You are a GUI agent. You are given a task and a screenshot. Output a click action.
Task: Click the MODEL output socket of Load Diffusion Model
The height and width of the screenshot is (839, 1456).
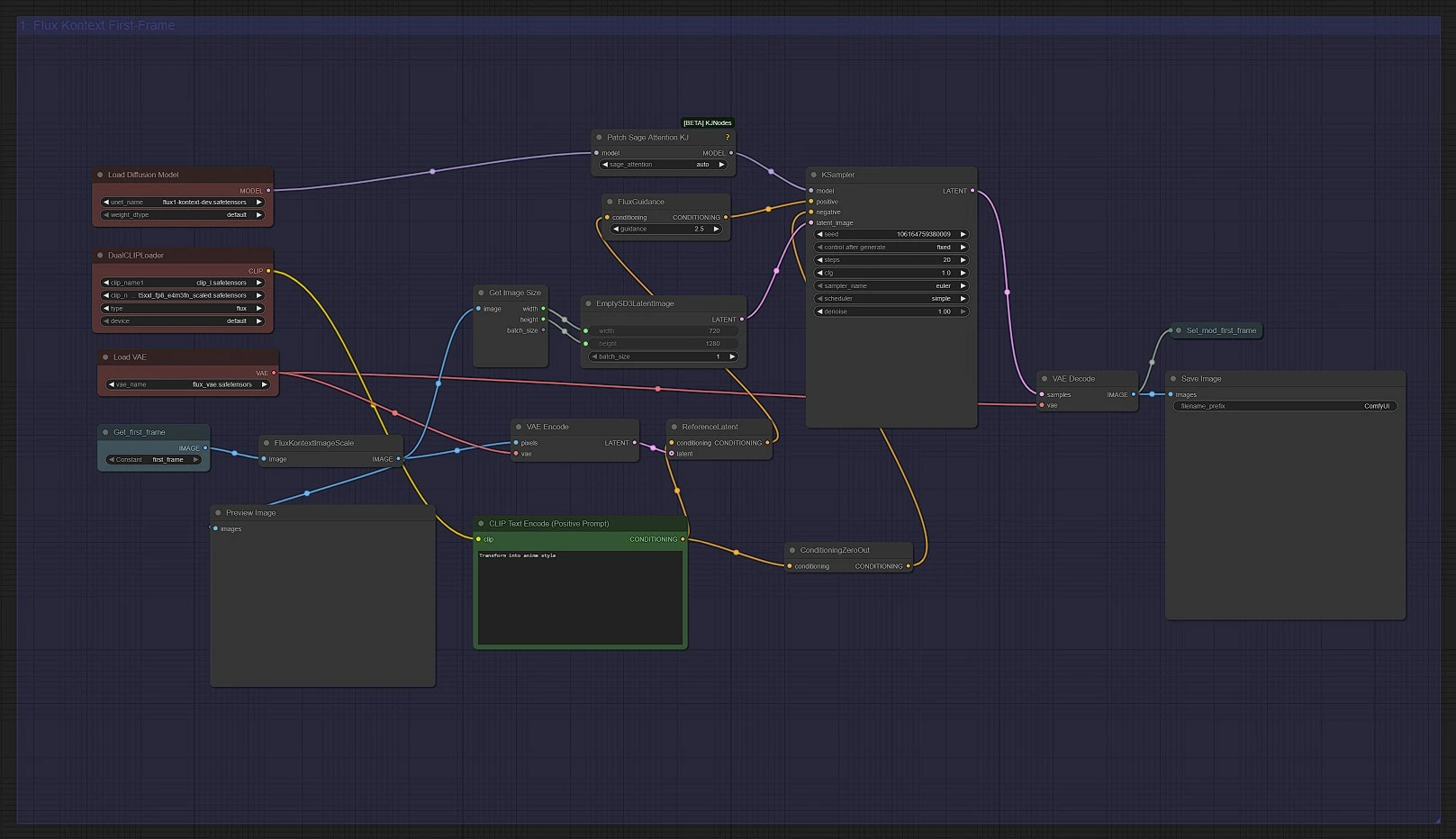[268, 191]
